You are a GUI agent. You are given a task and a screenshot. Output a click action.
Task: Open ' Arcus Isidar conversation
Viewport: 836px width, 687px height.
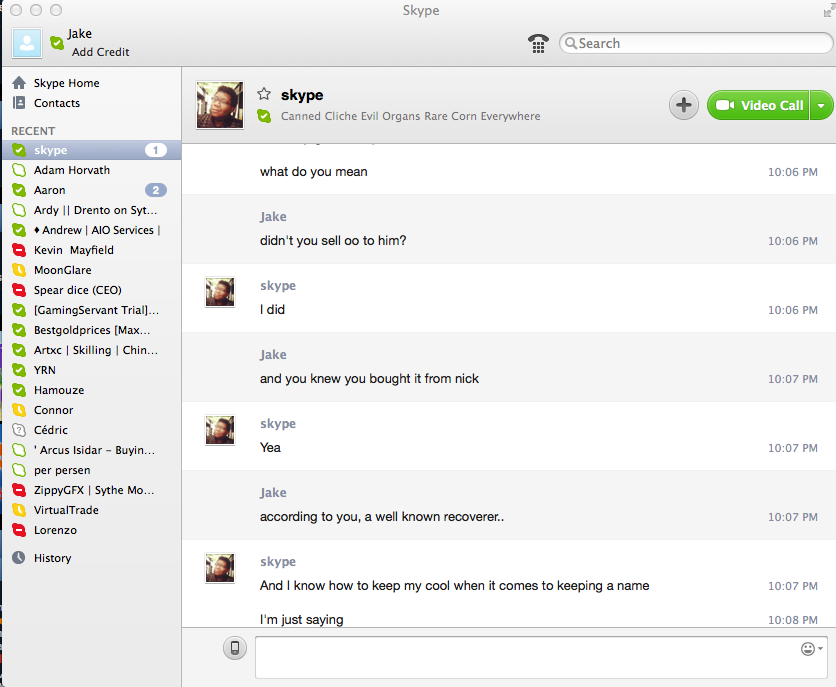coord(92,450)
